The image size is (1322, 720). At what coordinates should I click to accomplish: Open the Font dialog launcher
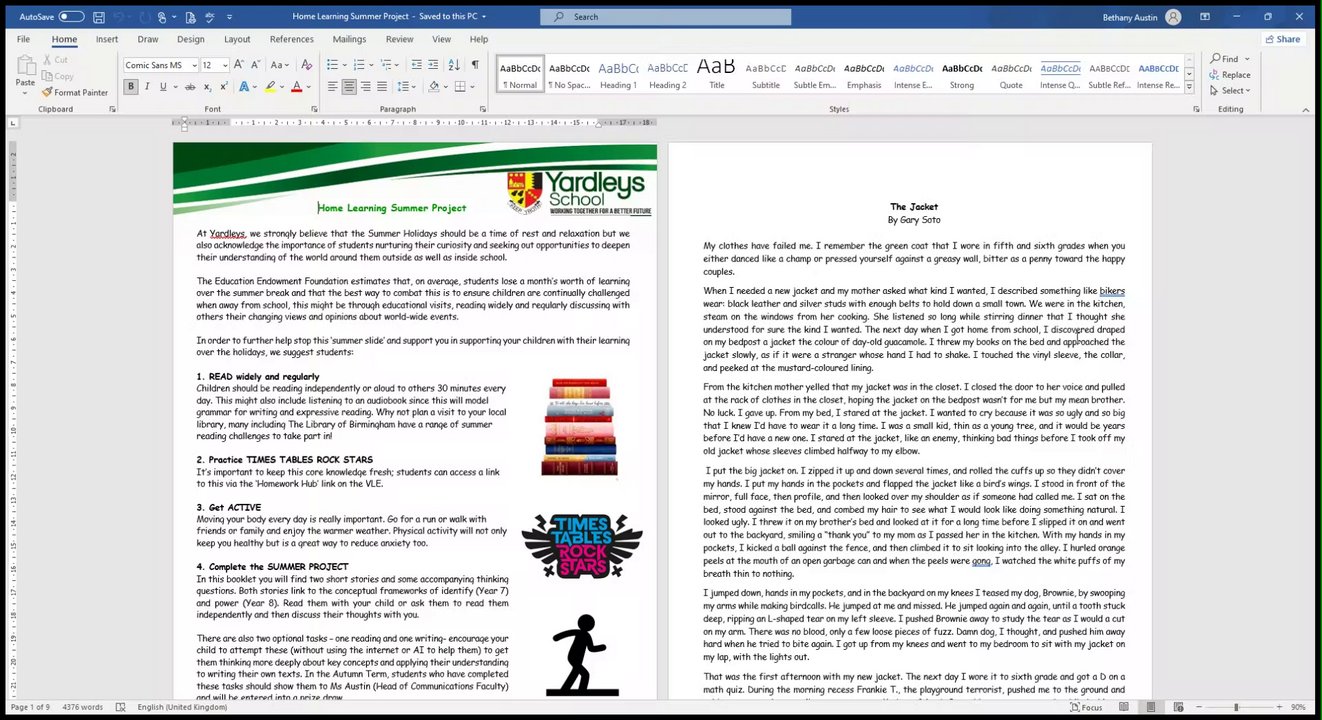[314, 109]
